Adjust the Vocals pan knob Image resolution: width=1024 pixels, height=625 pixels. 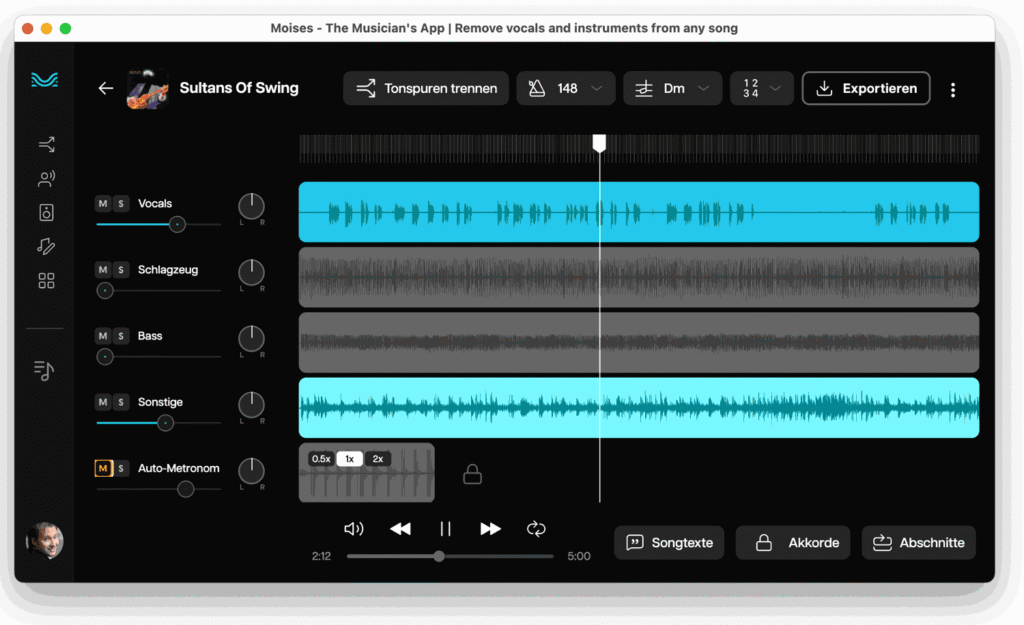pos(251,206)
